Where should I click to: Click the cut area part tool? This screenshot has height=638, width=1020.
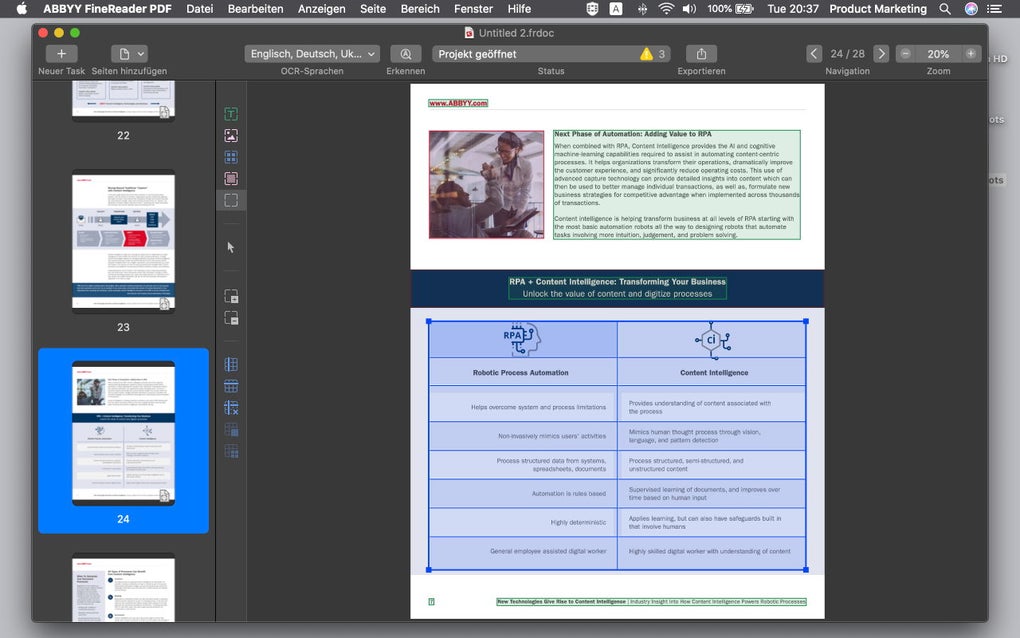[231, 318]
